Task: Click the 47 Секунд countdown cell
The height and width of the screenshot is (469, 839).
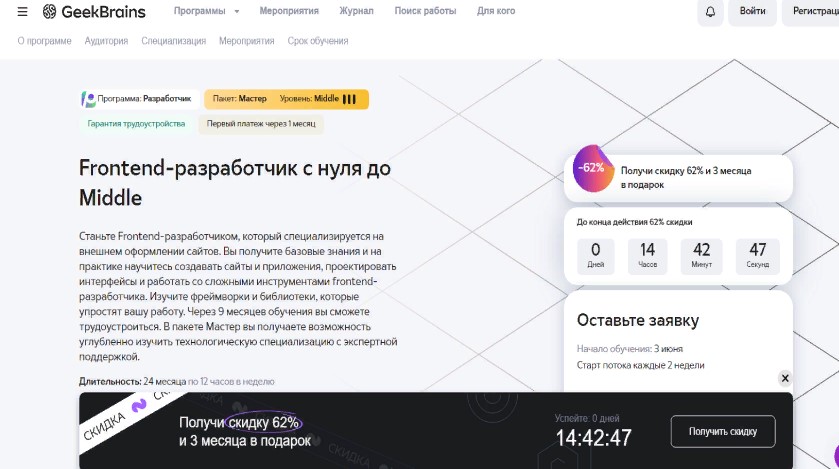Action: pos(758,256)
